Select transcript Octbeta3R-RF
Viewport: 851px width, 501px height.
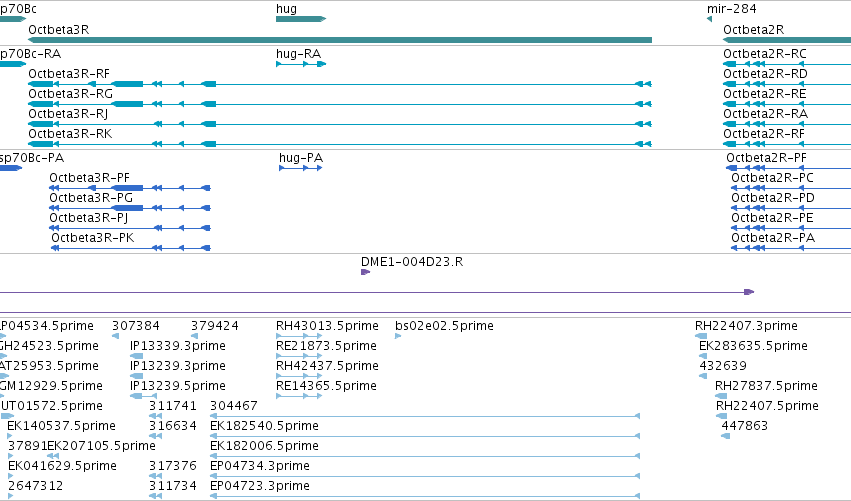69,74
